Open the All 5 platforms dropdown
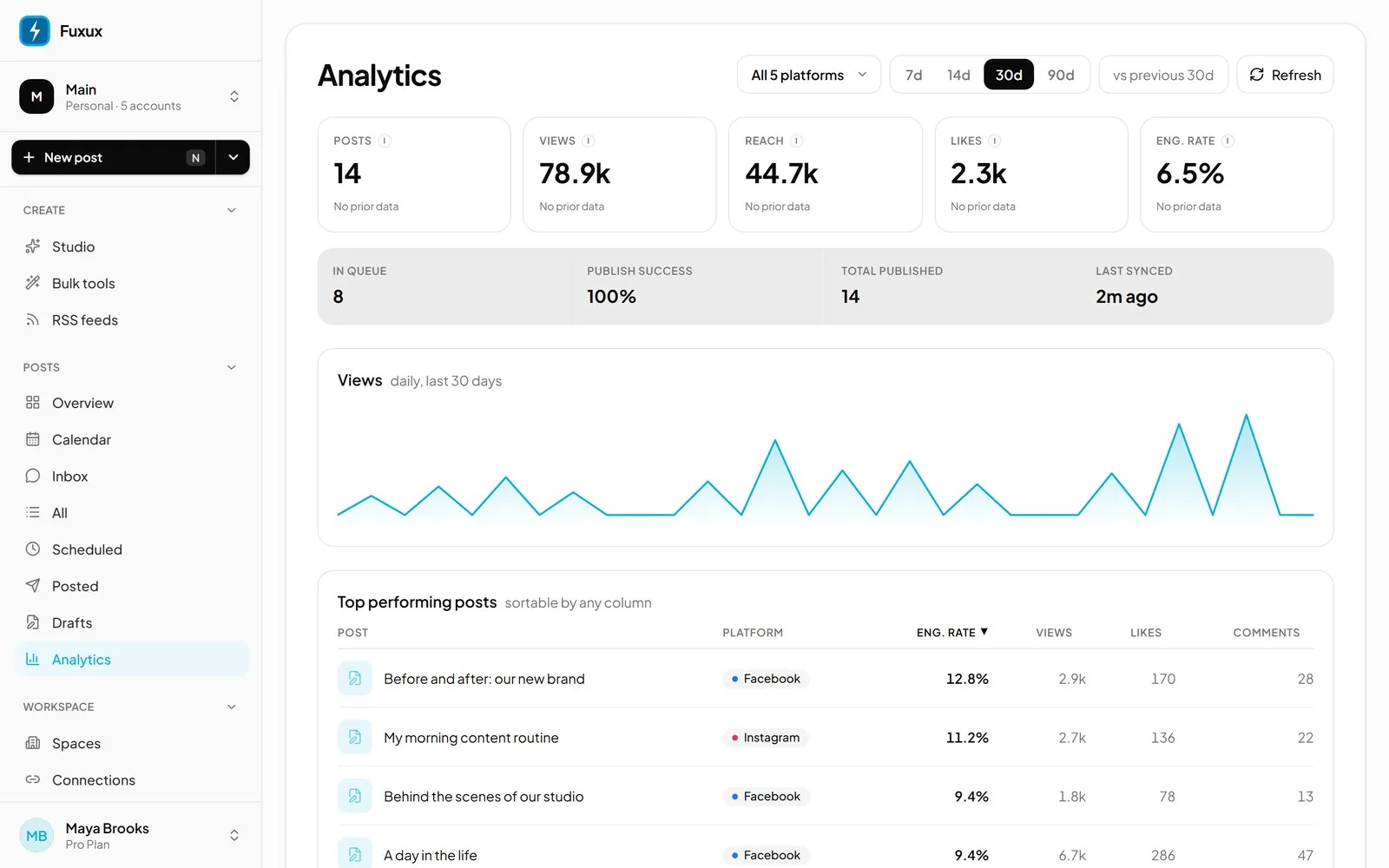The height and width of the screenshot is (868, 1389). pyautogui.click(x=808, y=75)
